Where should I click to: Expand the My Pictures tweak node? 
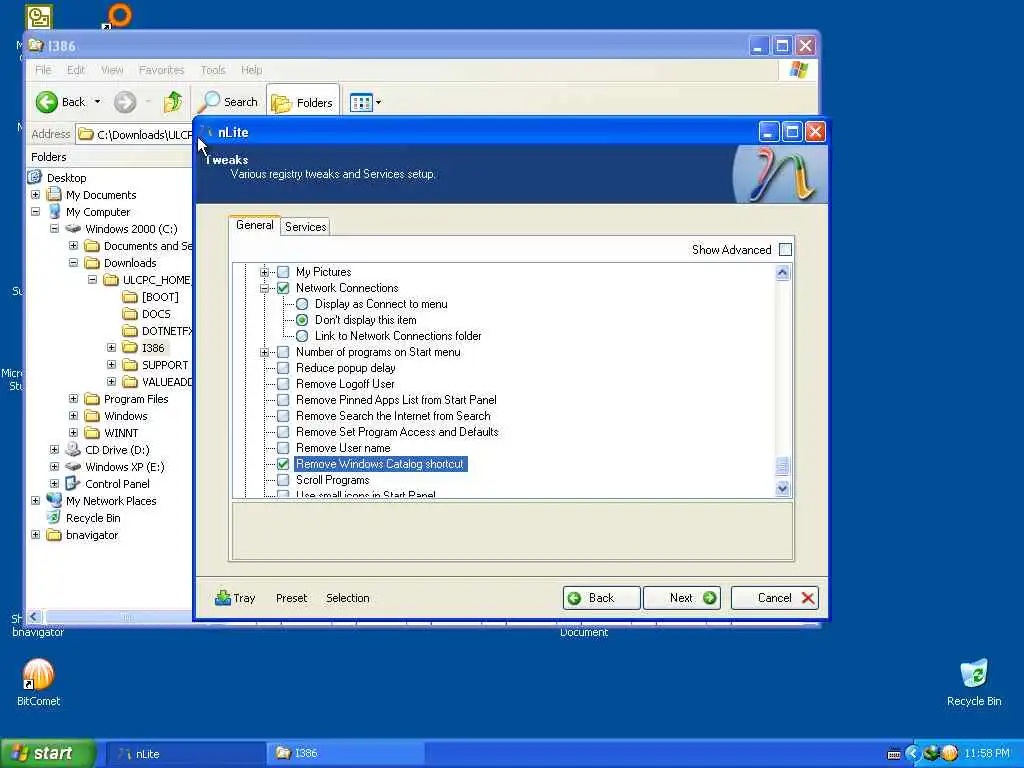pos(264,272)
